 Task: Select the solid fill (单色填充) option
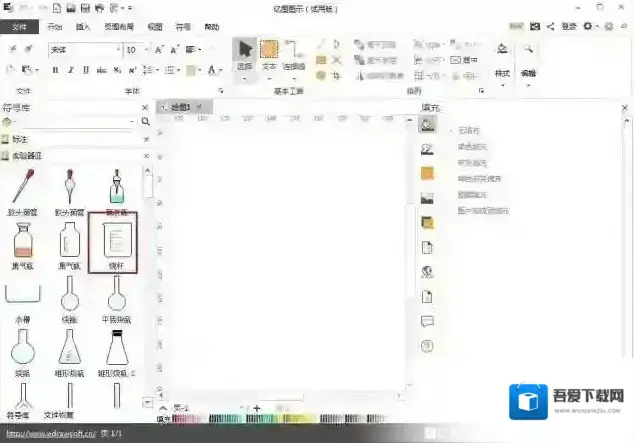(472, 147)
